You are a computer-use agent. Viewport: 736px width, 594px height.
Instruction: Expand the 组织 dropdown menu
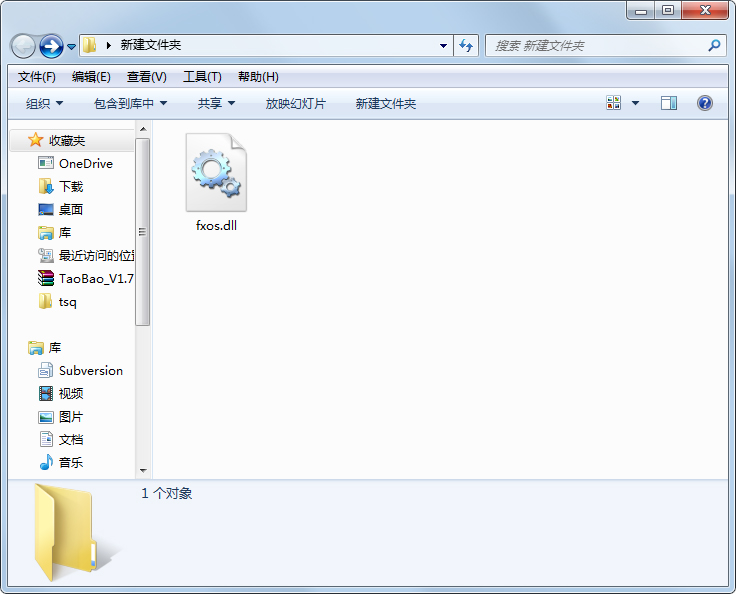44,103
